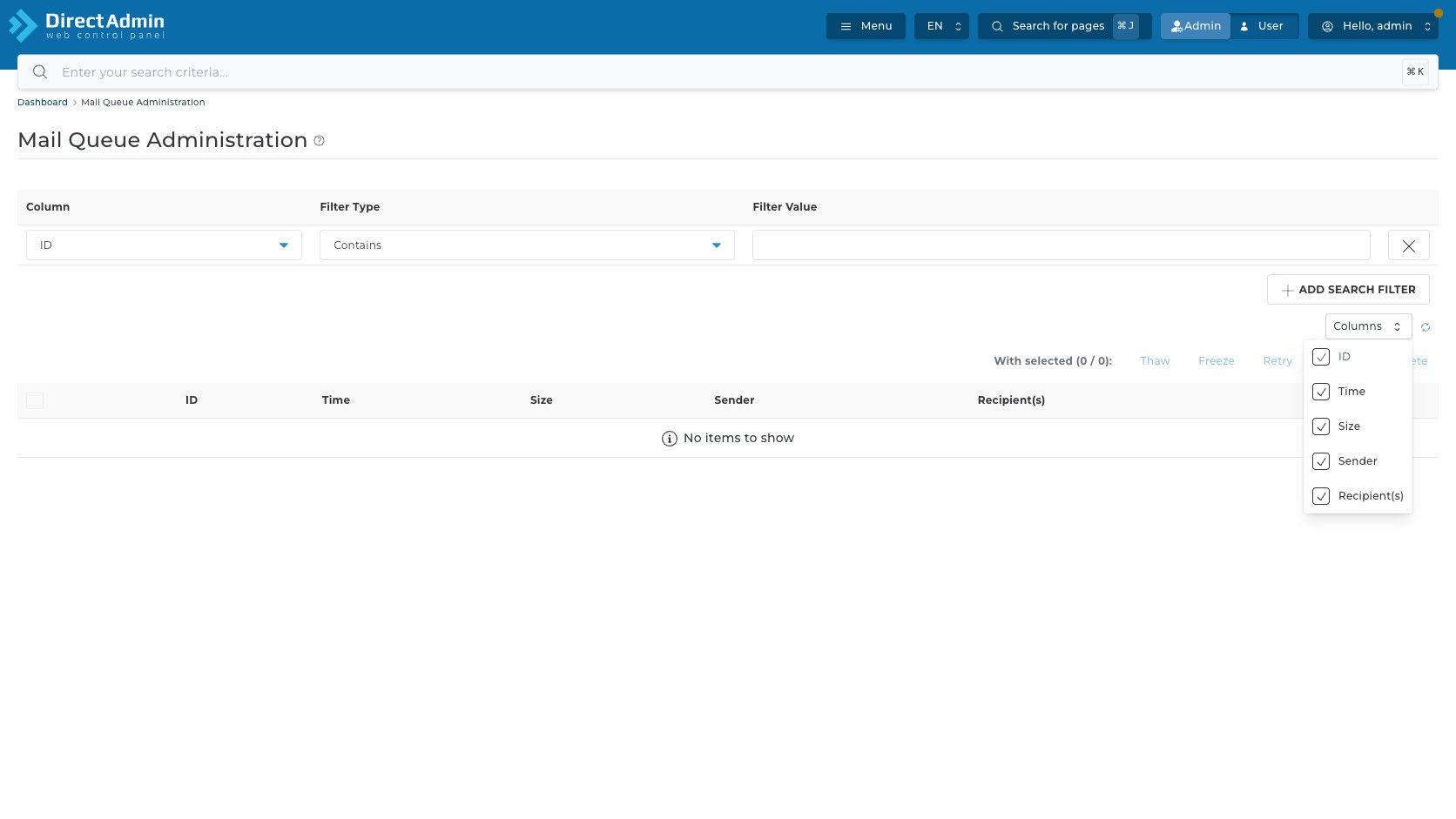The height and width of the screenshot is (819, 1456).
Task: Sort by the Recipient(s) column header
Action: 1011,400
